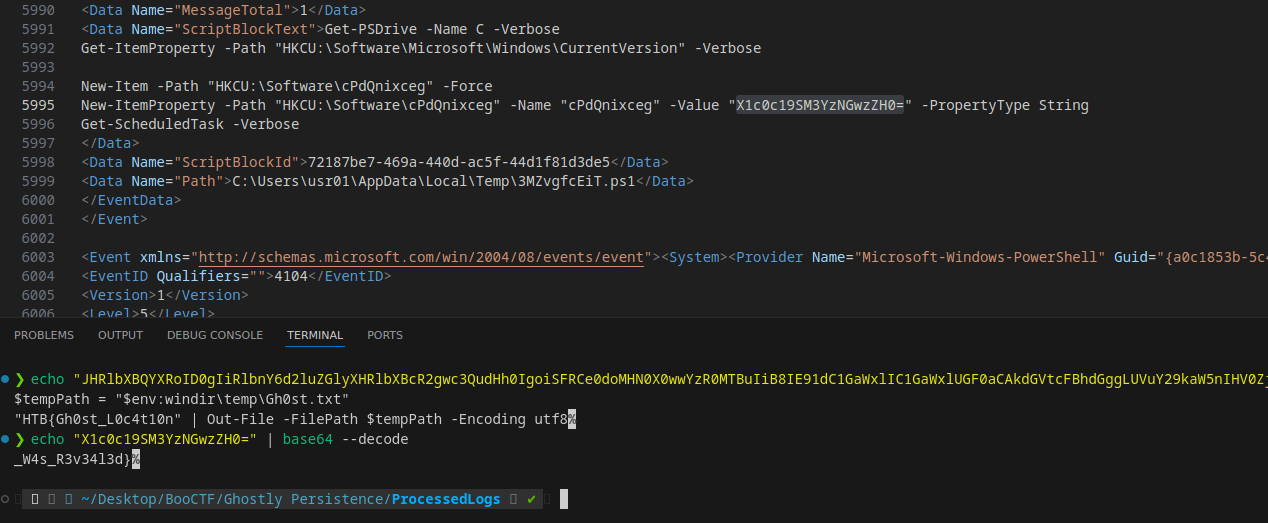Image resolution: width=1268 pixels, height=523 pixels.
Task: Click the green checkmark in the shell prompt
Action: (532, 499)
